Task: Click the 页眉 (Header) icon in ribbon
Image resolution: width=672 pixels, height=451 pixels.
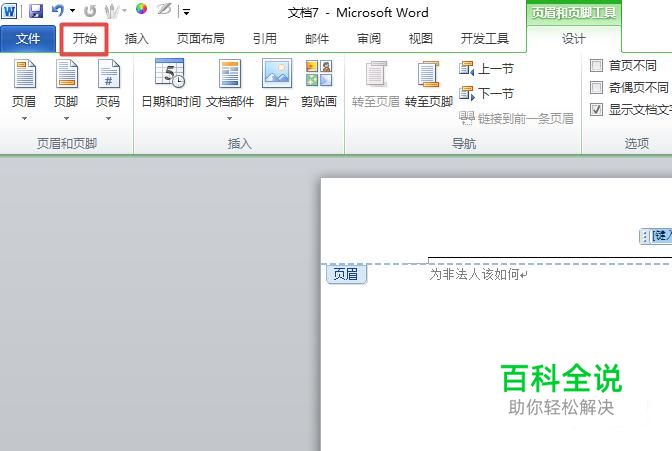Action: (x=24, y=73)
